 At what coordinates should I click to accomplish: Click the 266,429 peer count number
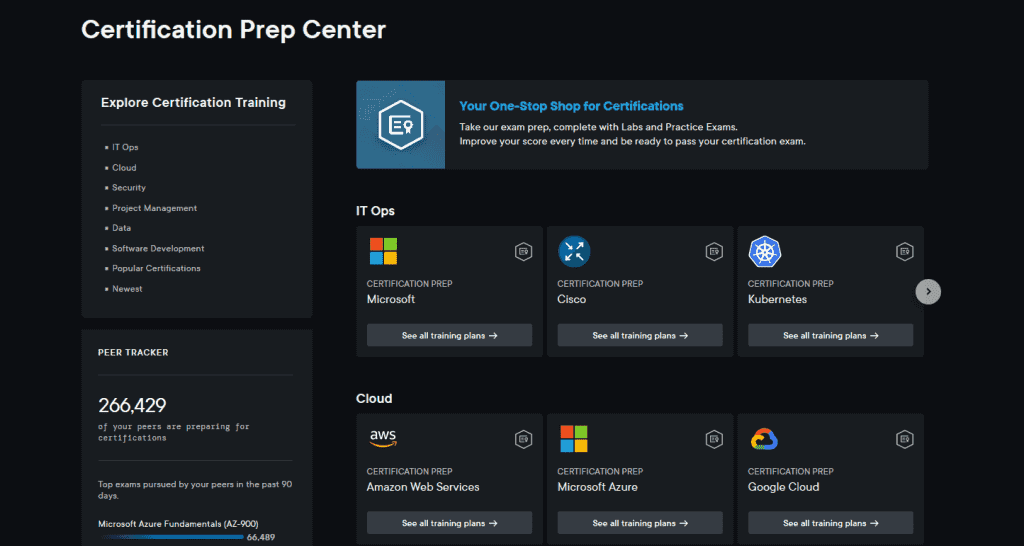(x=132, y=406)
